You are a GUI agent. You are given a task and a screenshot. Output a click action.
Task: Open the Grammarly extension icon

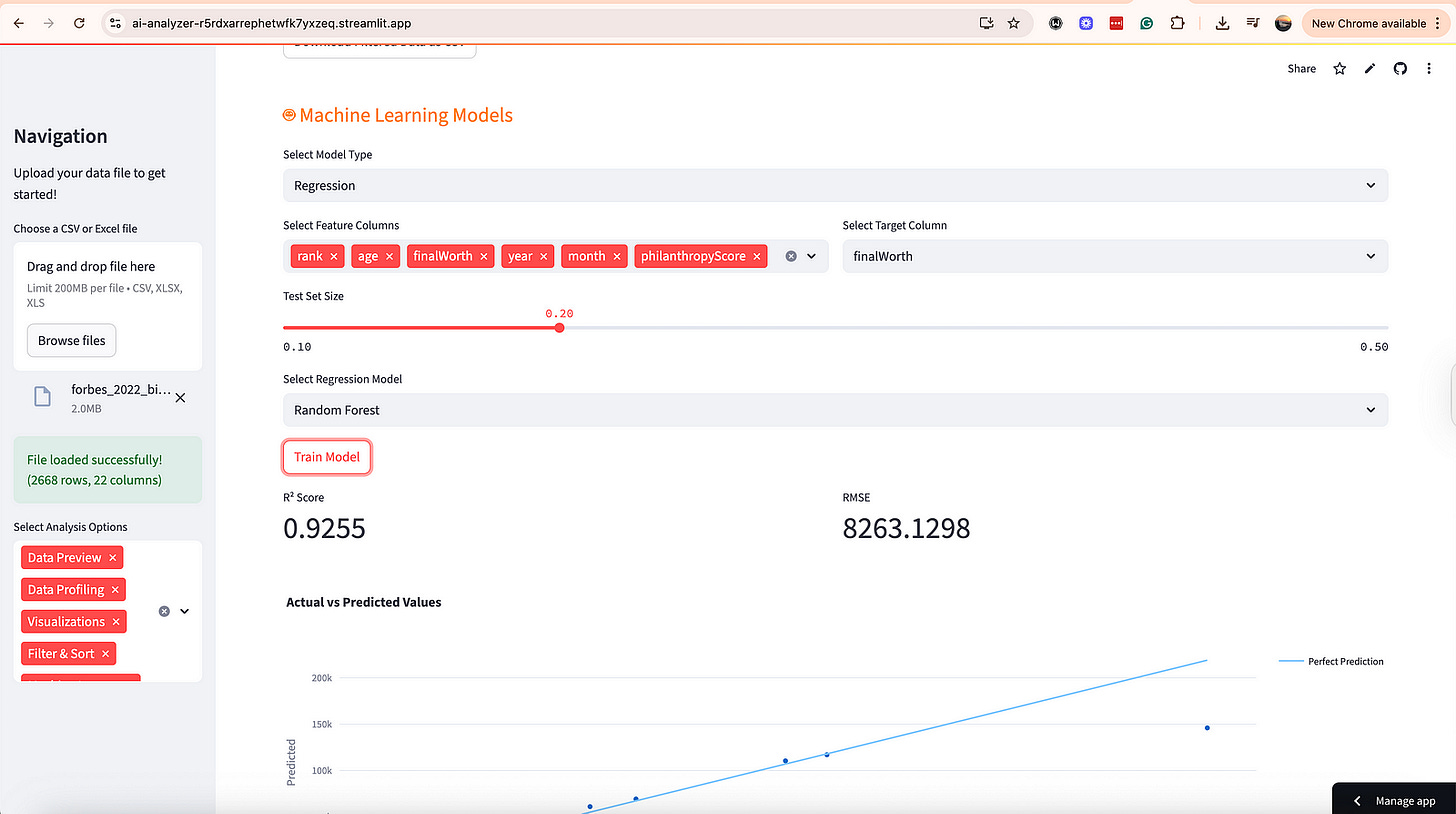click(x=1147, y=23)
